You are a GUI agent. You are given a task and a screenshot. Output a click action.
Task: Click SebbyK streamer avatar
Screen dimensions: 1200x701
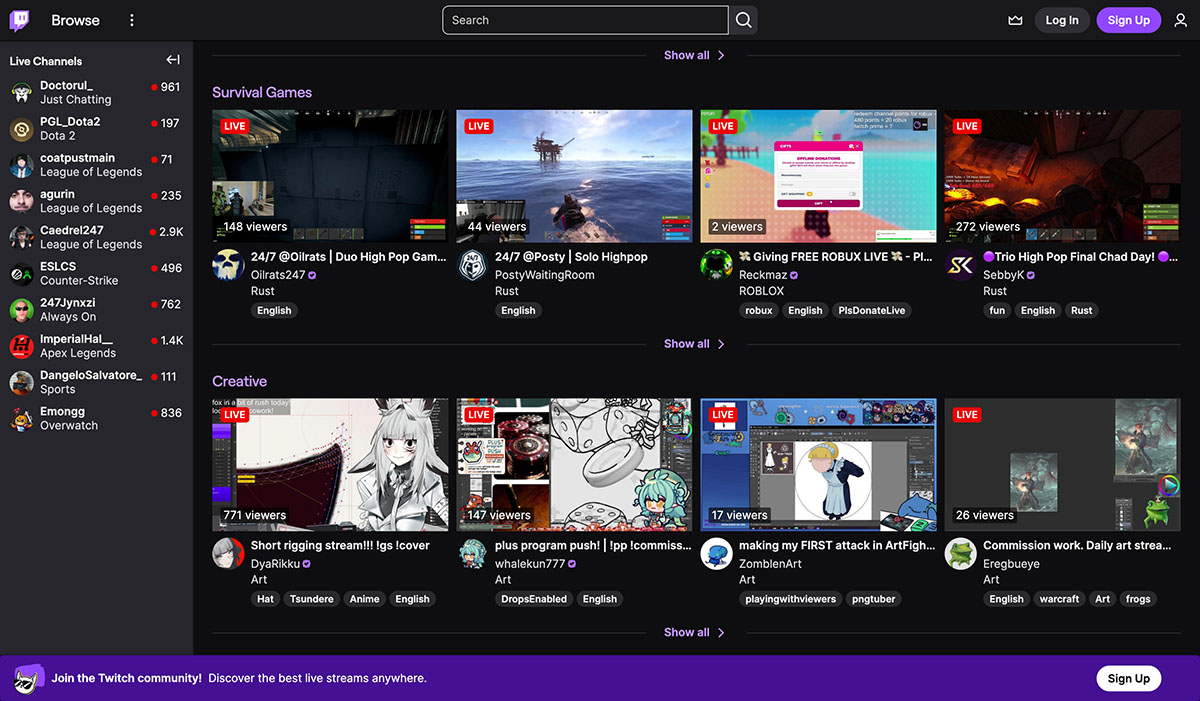point(960,265)
